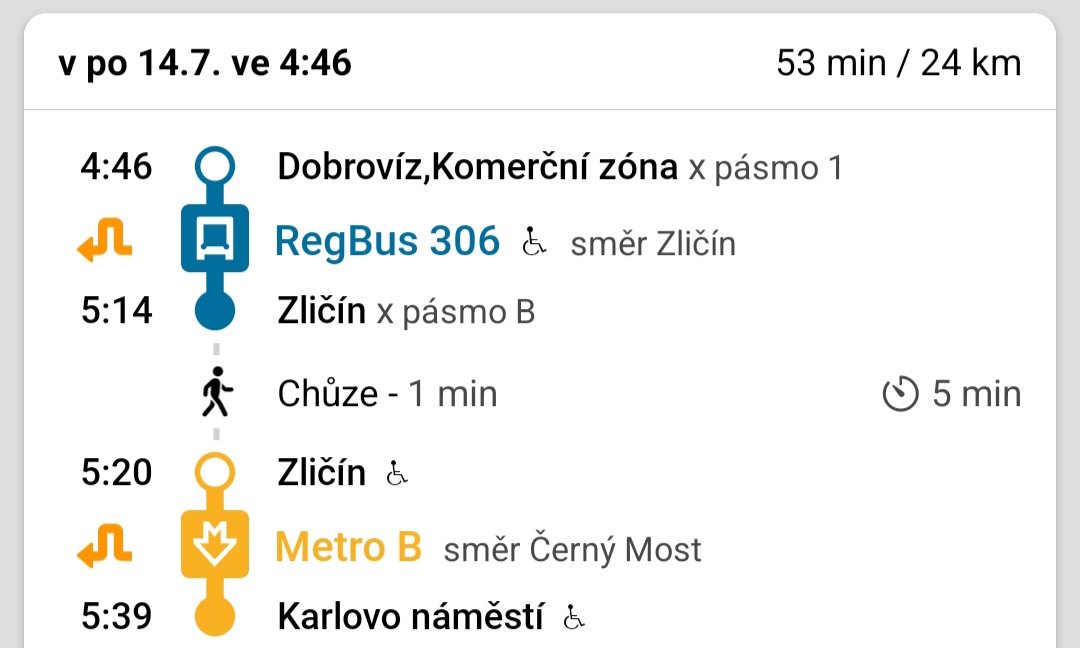Viewport: 1080px width, 648px height.
Task: Click the Dobrovíz,Komerční zóna stop name
Action: 477,167
